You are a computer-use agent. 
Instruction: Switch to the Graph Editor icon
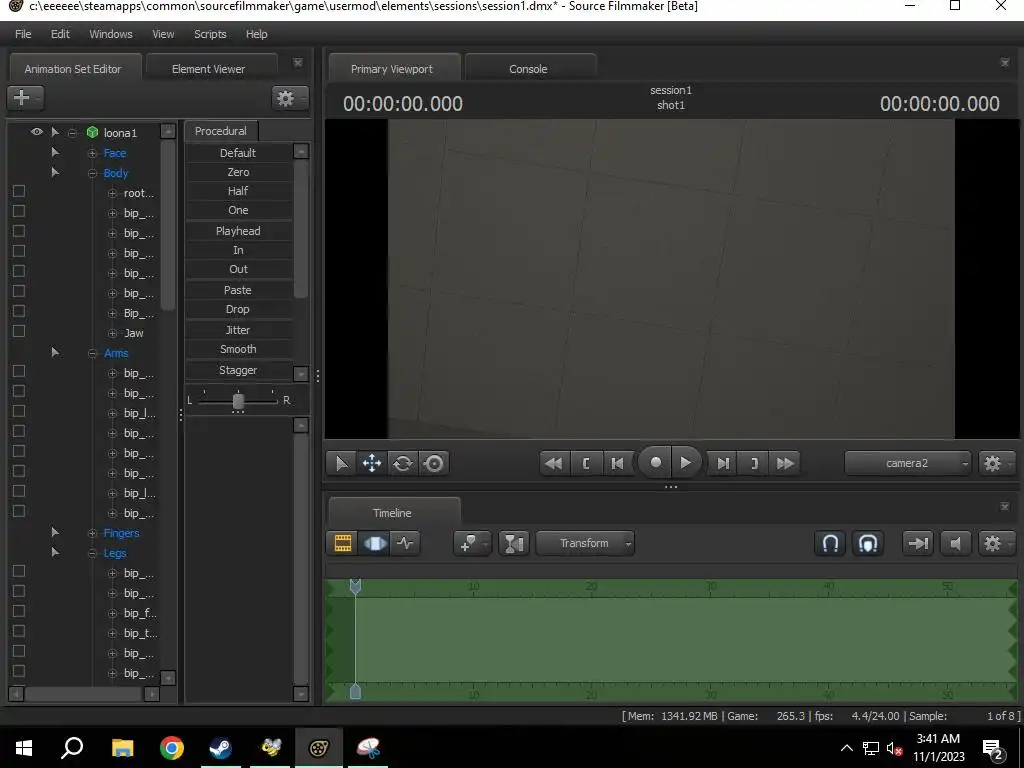tap(406, 543)
